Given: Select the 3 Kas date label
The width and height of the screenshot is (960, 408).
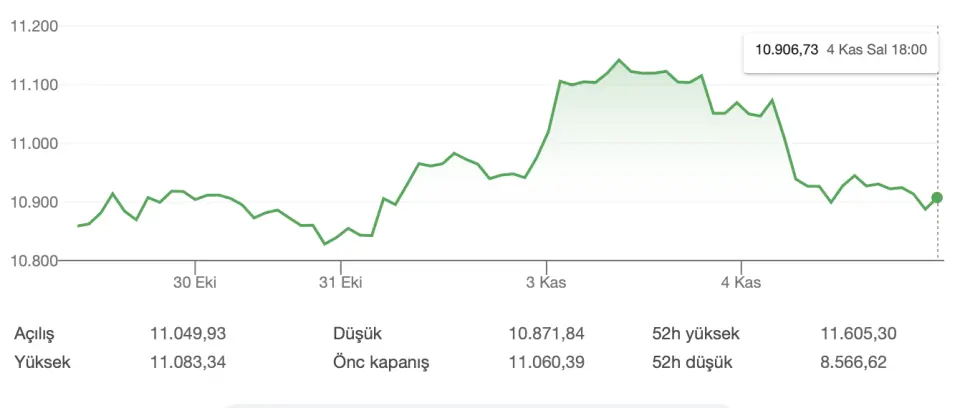Looking at the screenshot, I should pos(546,283).
